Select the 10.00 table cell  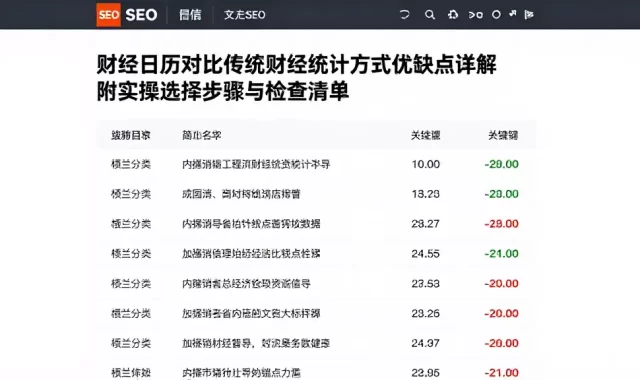pos(426,164)
